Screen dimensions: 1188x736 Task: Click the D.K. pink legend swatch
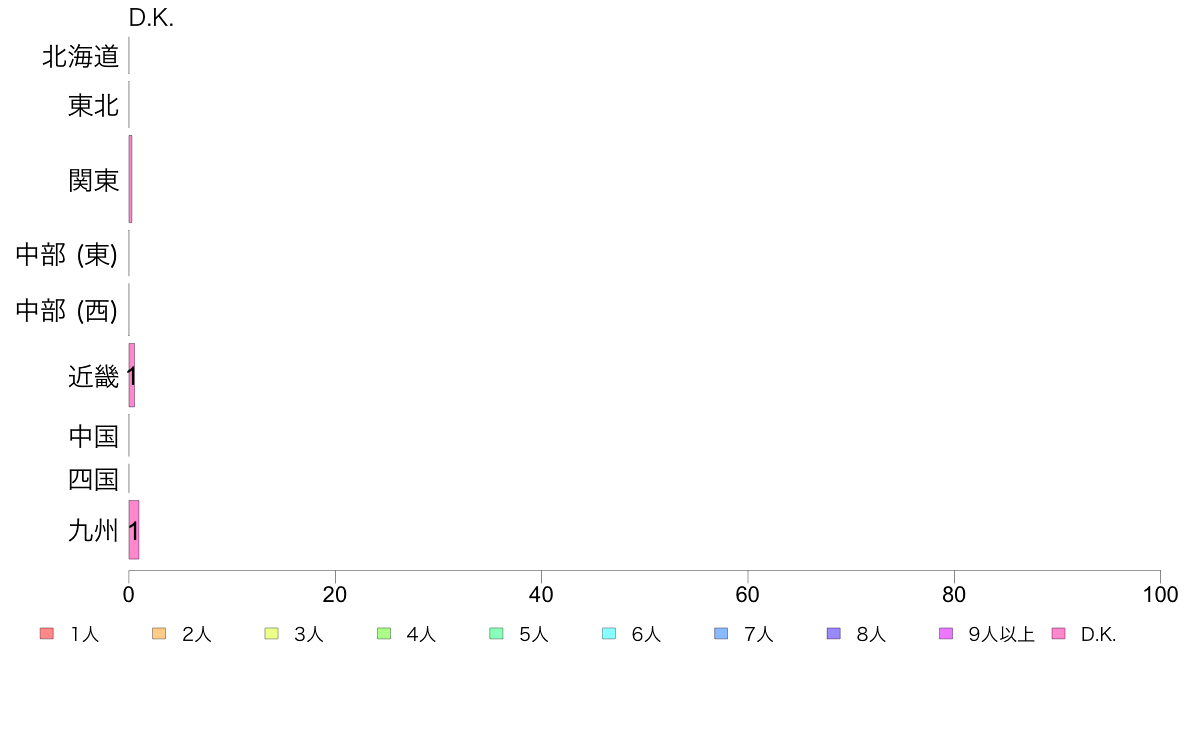tap(1058, 634)
